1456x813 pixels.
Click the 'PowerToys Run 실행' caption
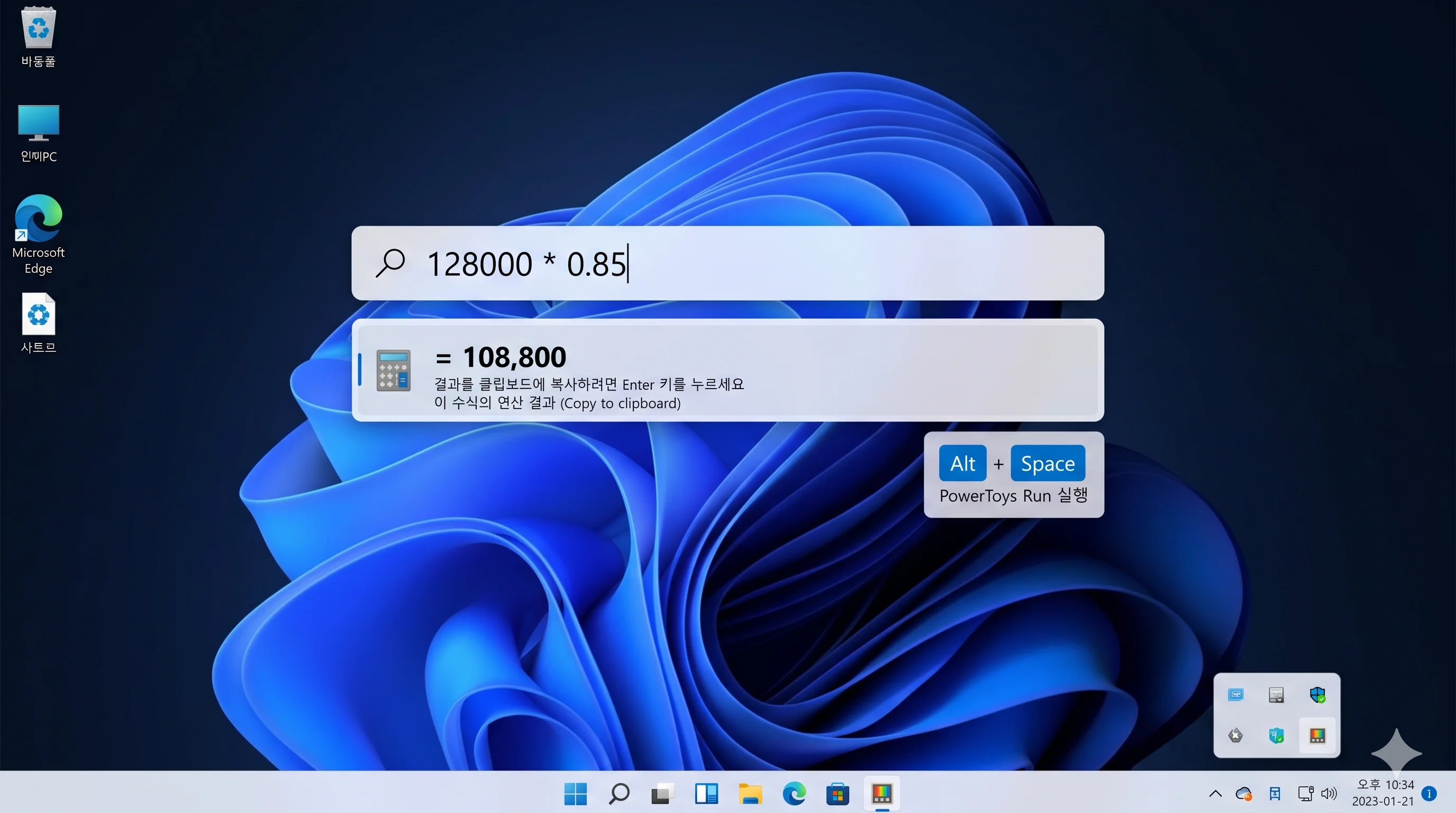1014,496
